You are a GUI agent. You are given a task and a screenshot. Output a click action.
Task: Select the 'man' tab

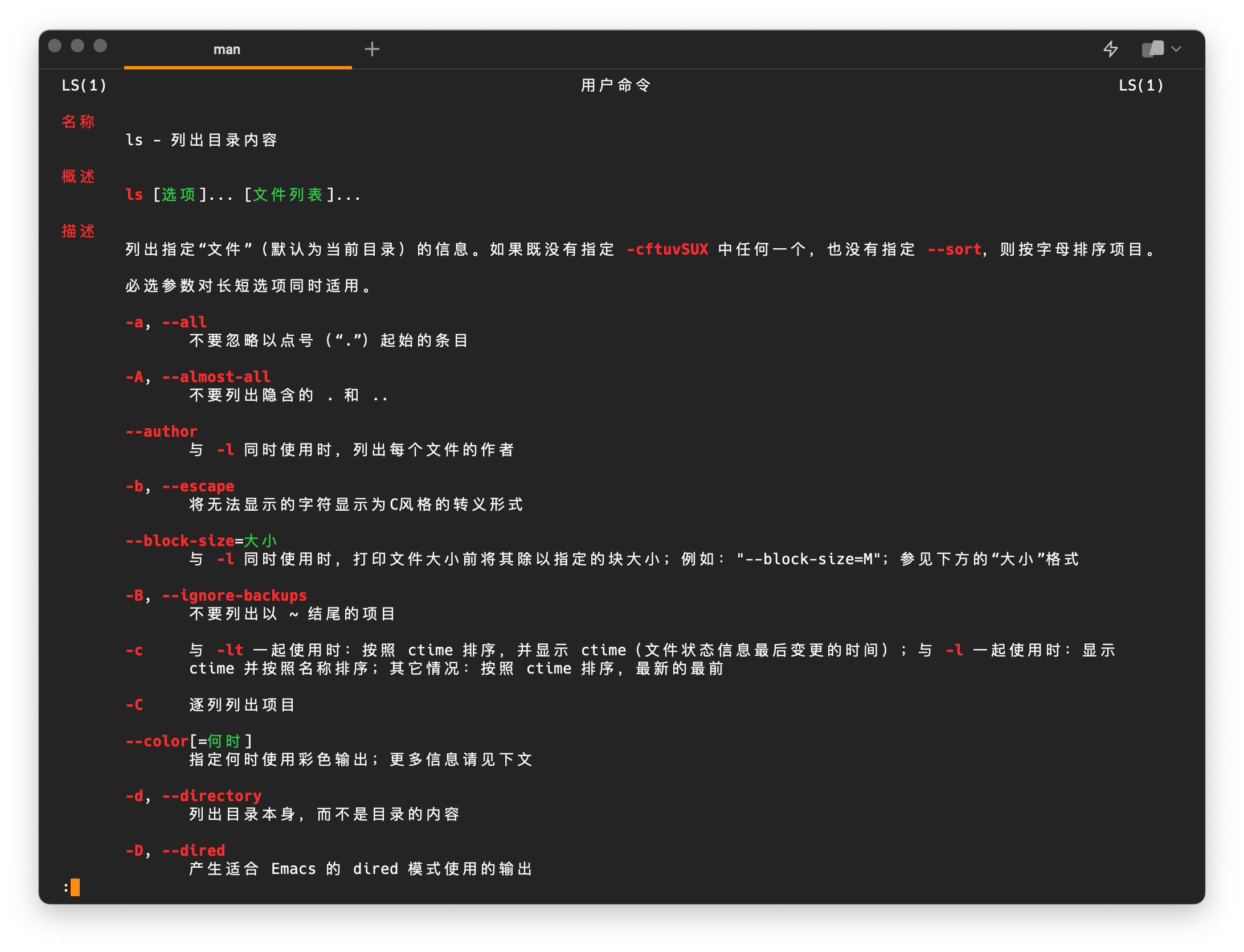coord(227,50)
